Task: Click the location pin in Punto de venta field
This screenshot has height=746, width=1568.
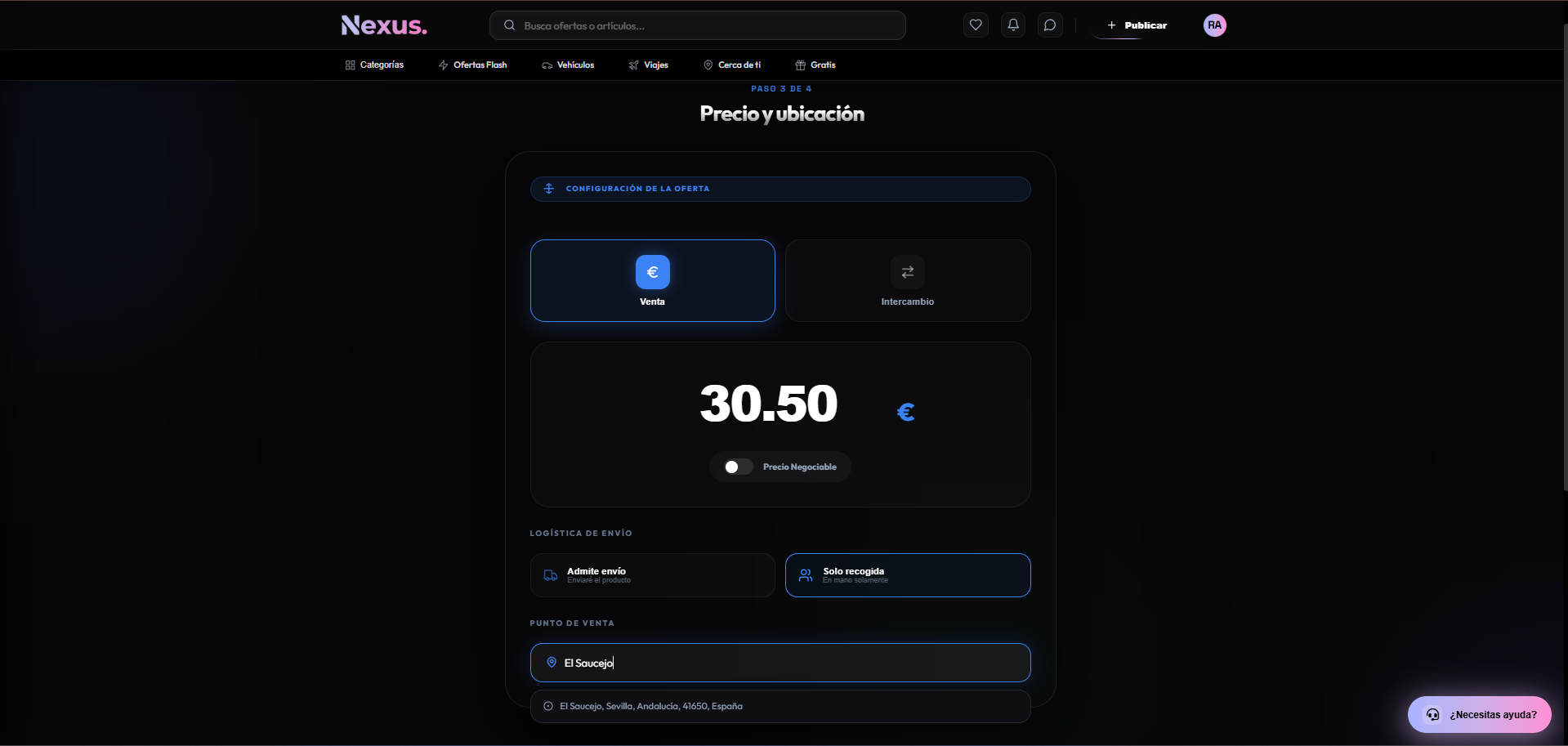Action: pyautogui.click(x=552, y=663)
